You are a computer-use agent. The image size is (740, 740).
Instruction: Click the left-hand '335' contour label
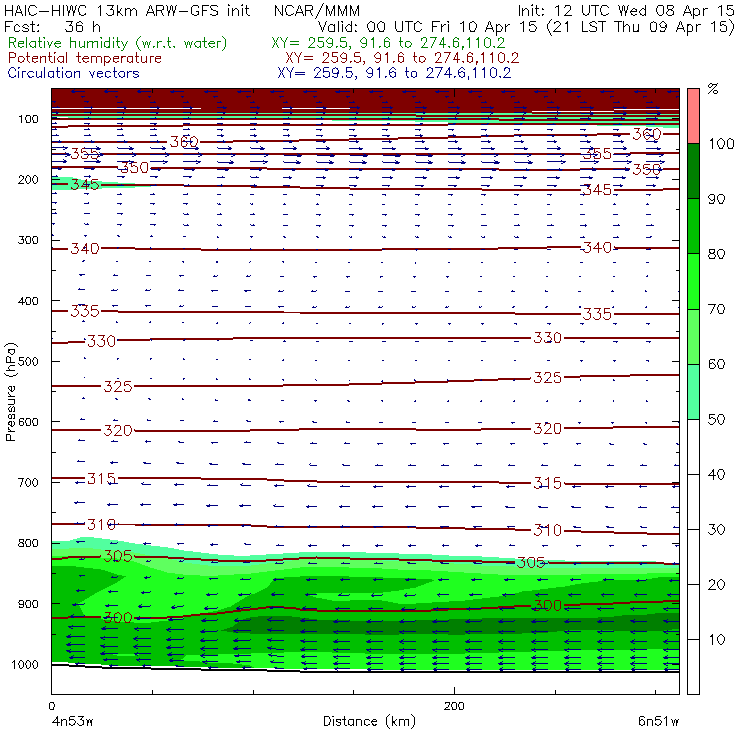[x=85, y=311]
